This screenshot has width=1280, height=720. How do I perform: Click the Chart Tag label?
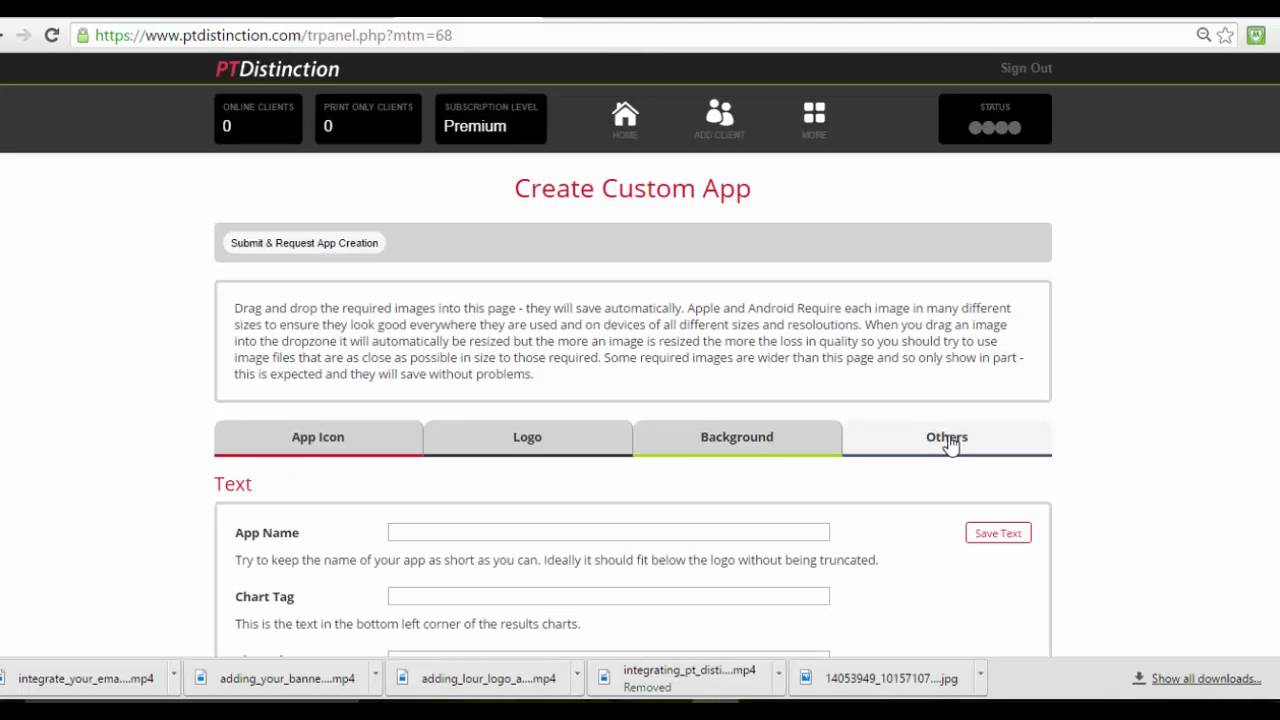pos(264,597)
